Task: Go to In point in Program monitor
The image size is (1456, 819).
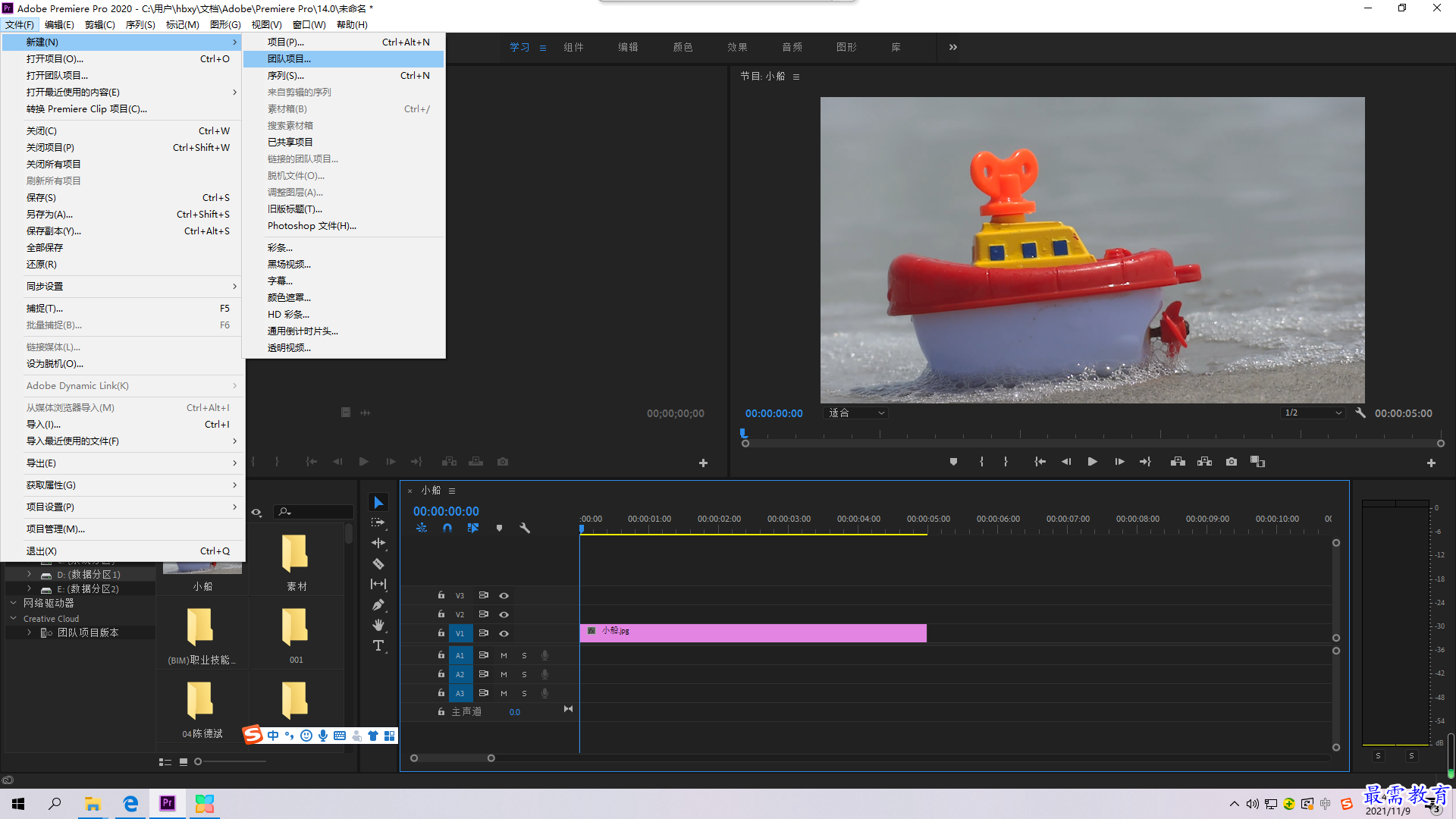Action: coord(1040,462)
